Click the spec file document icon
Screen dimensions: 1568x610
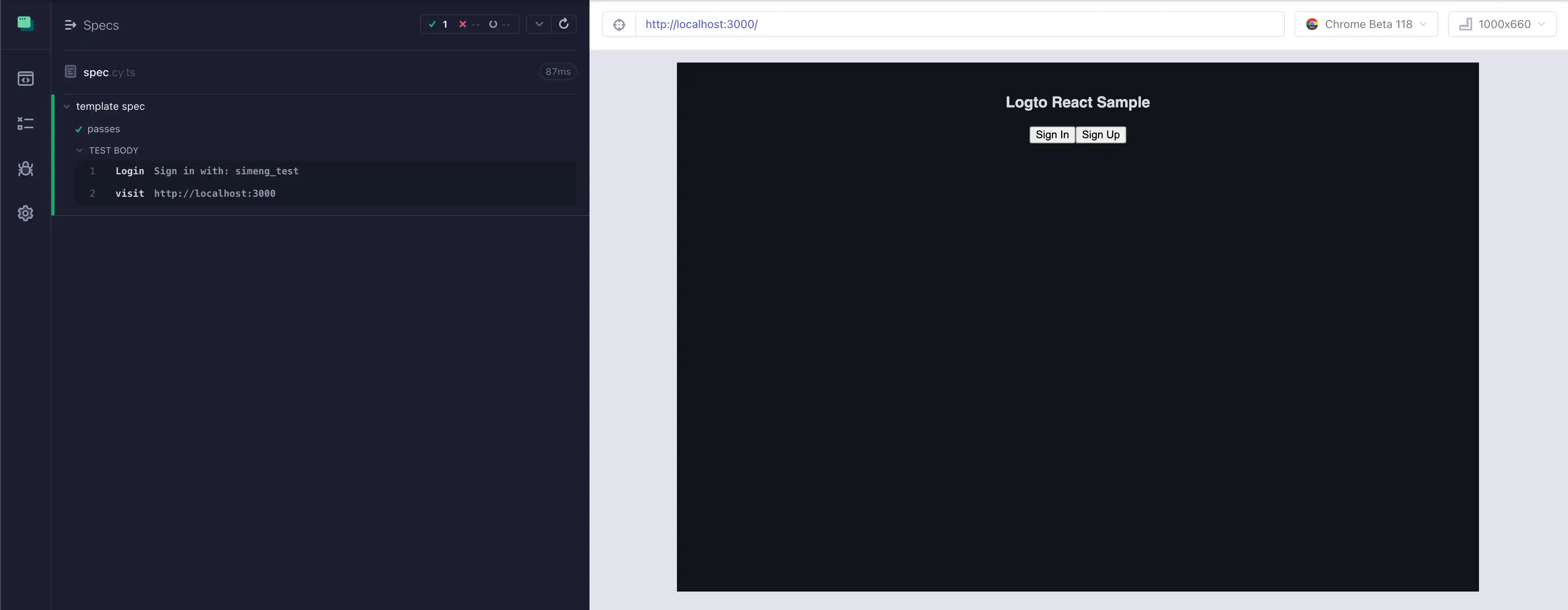click(71, 72)
